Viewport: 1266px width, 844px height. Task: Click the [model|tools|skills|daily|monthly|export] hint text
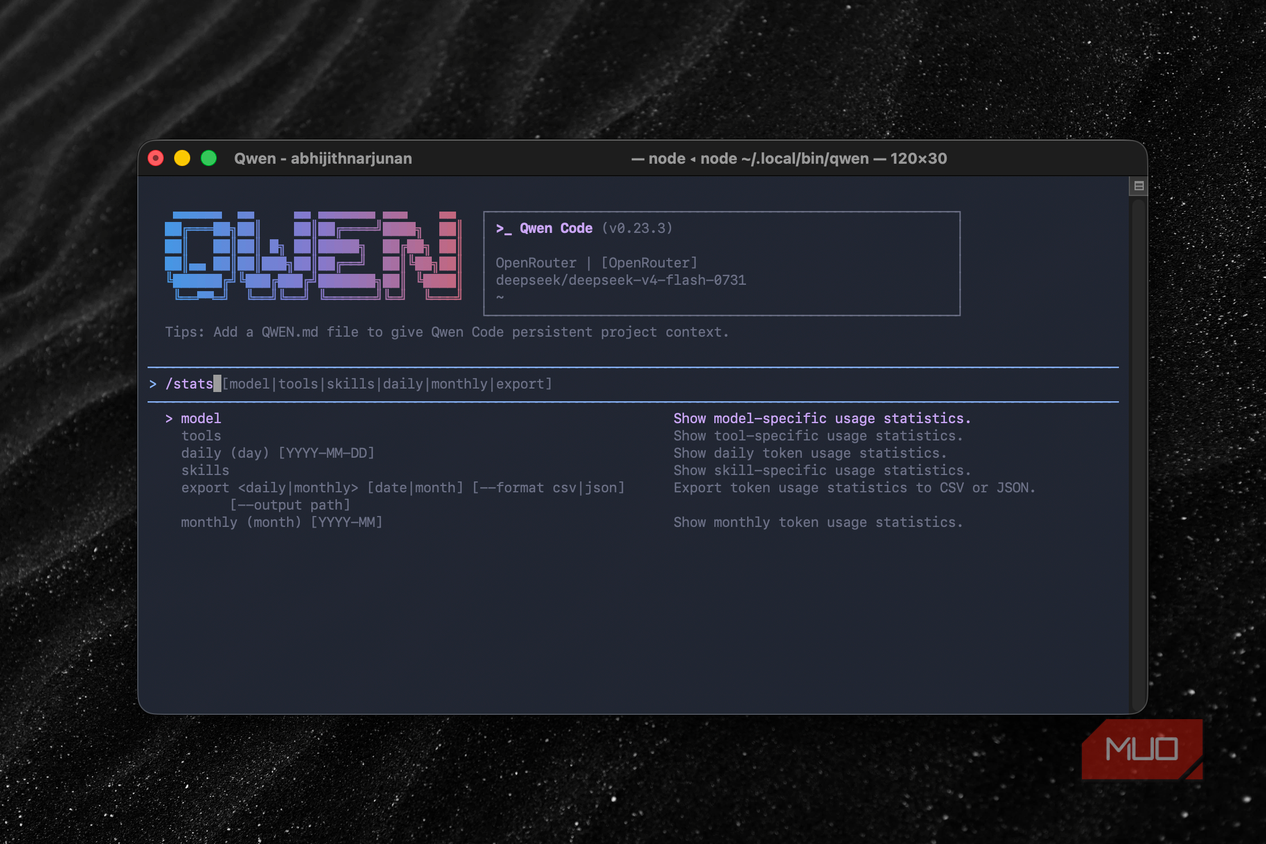coord(387,384)
